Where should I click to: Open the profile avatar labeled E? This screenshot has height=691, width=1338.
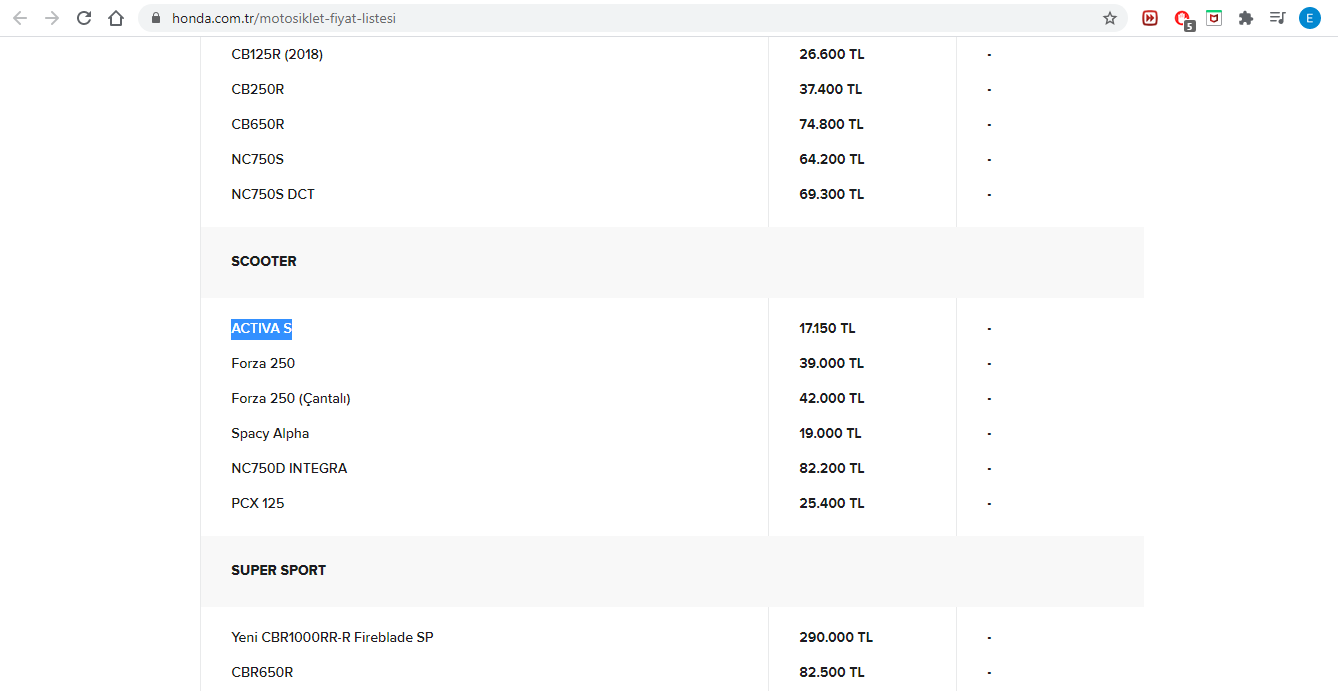pyautogui.click(x=1310, y=18)
